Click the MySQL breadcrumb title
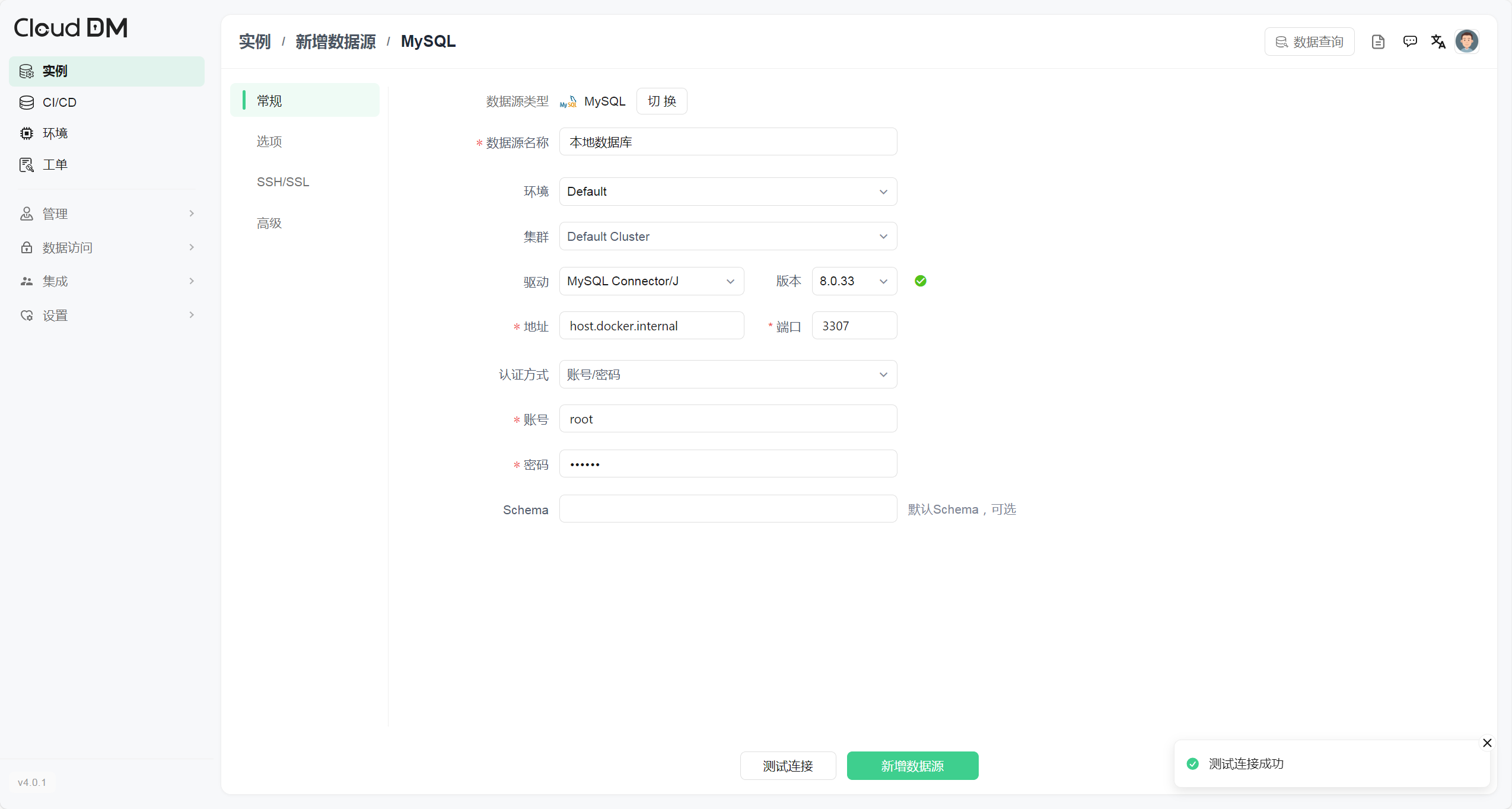 [x=428, y=42]
